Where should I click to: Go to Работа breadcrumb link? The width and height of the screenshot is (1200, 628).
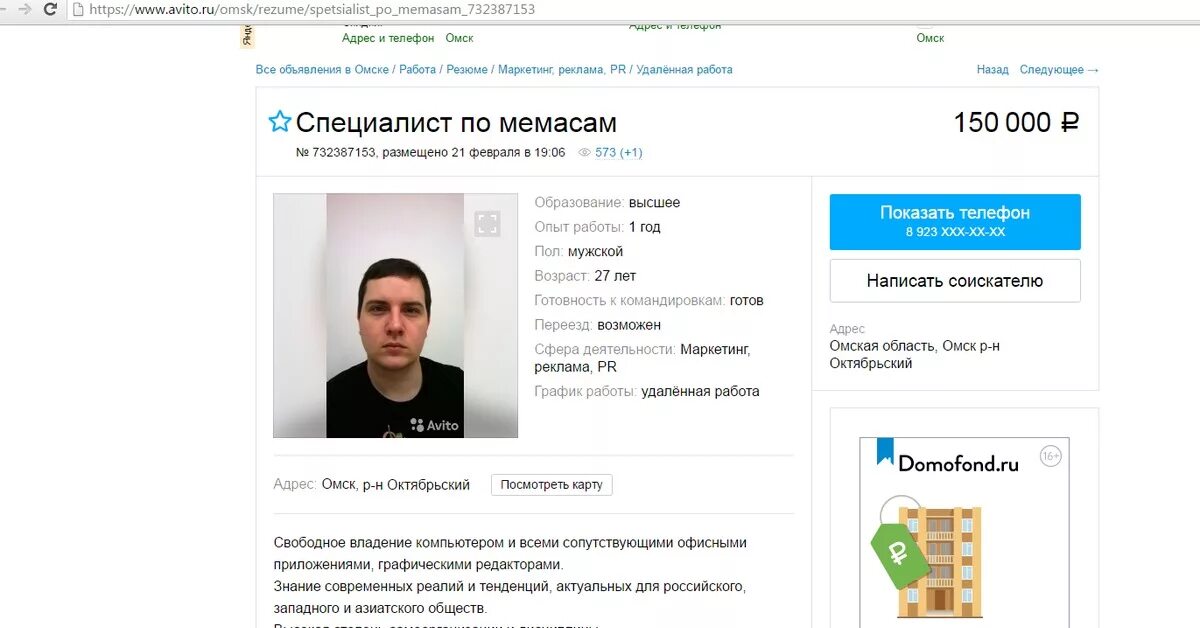point(417,70)
